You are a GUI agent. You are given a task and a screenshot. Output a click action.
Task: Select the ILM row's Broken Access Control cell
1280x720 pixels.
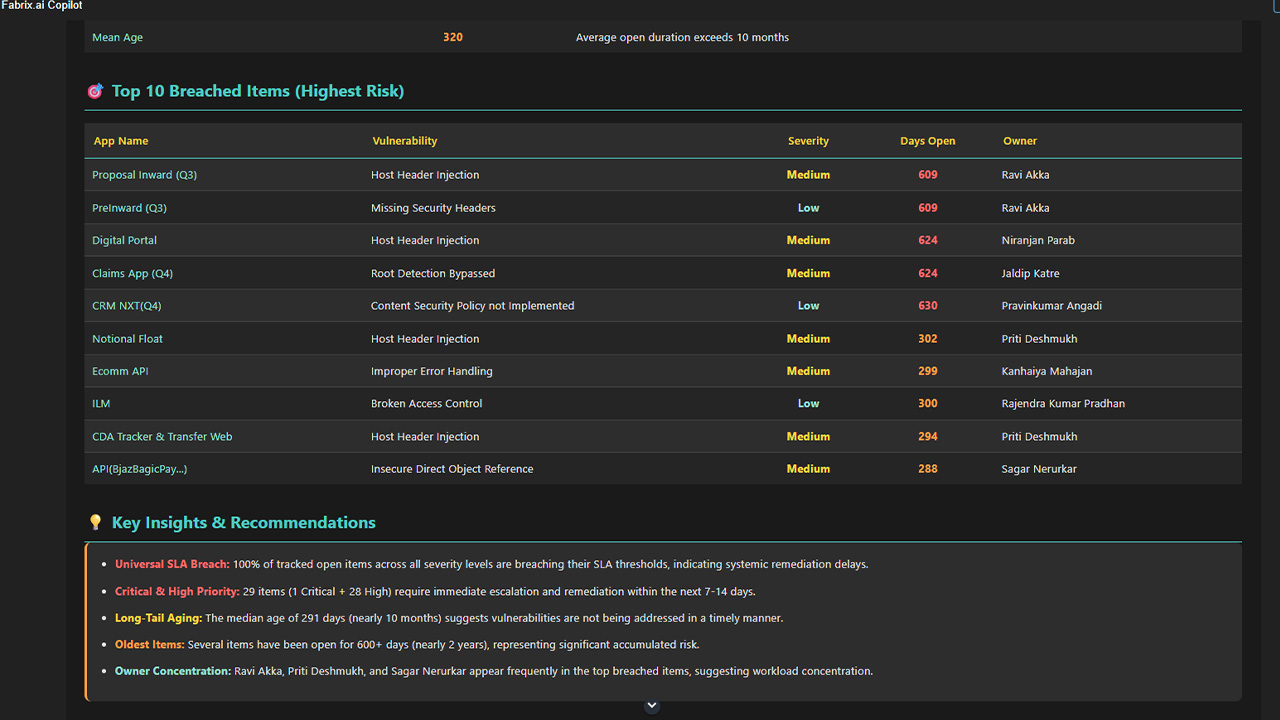point(426,404)
